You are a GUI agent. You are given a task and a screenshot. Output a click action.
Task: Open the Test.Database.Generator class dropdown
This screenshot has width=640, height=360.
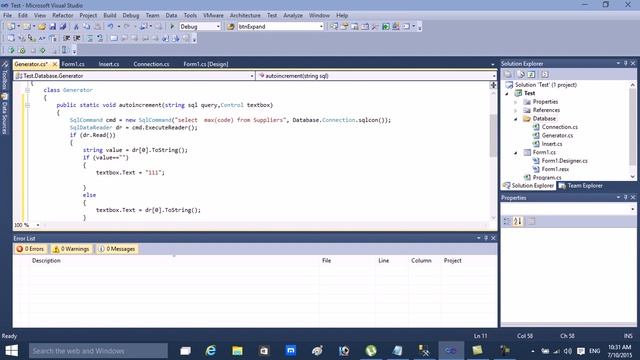point(251,76)
